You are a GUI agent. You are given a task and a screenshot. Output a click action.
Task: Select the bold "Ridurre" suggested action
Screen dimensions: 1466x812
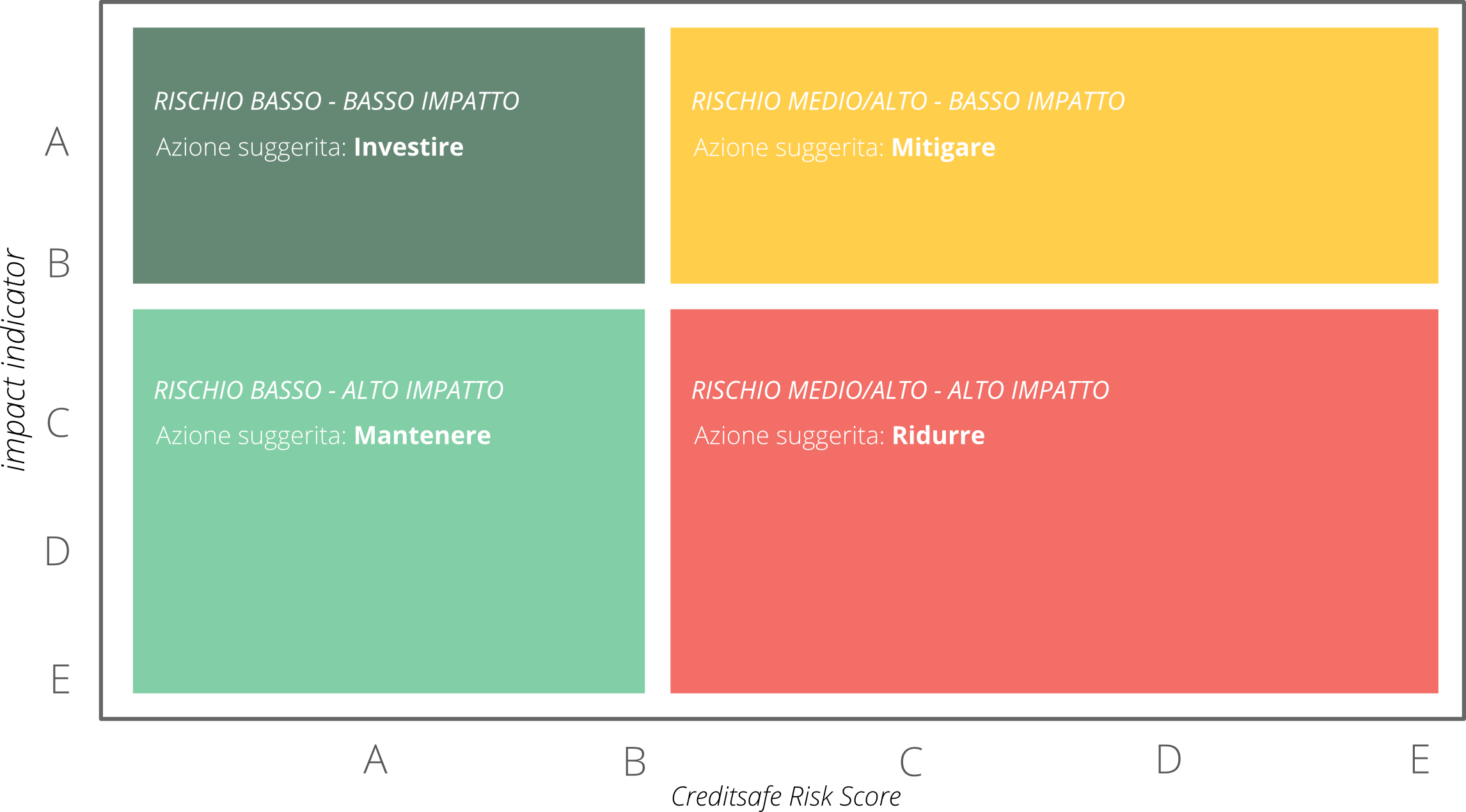click(938, 435)
